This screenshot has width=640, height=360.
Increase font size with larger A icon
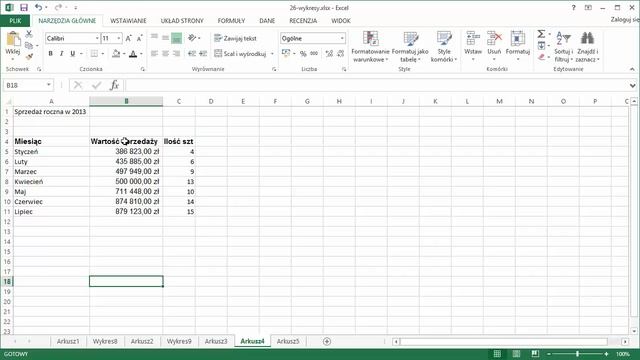coord(129,38)
